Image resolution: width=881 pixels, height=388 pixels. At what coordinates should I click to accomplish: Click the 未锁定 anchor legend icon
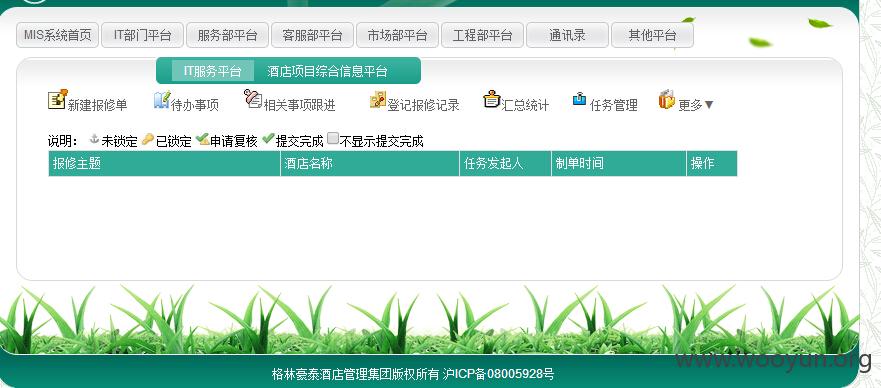click(x=94, y=139)
